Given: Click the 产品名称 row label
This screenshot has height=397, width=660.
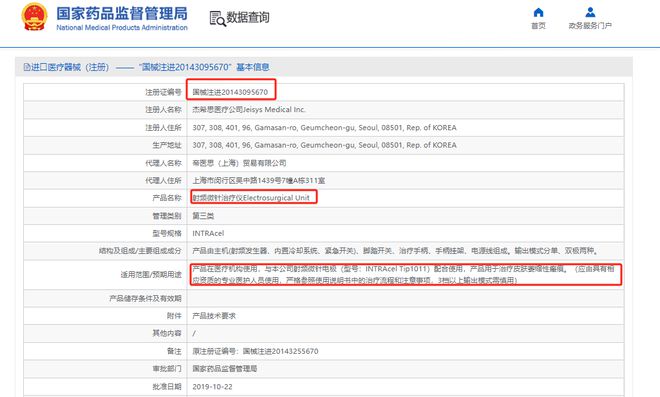Looking at the screenshot, I should [167, 198].
